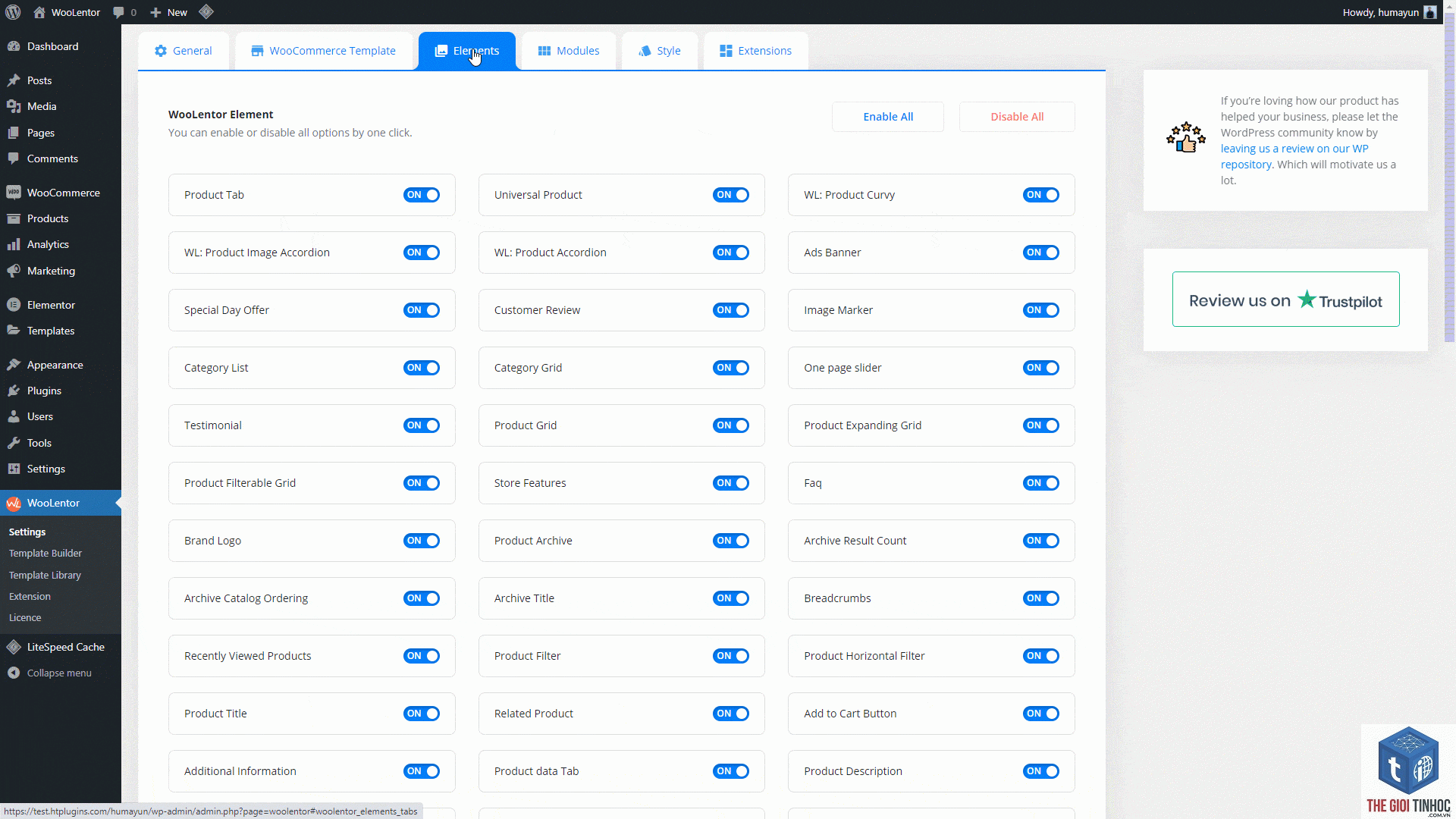Open the Extension submenu link
1456x819 pixels.
click(30, 597)
